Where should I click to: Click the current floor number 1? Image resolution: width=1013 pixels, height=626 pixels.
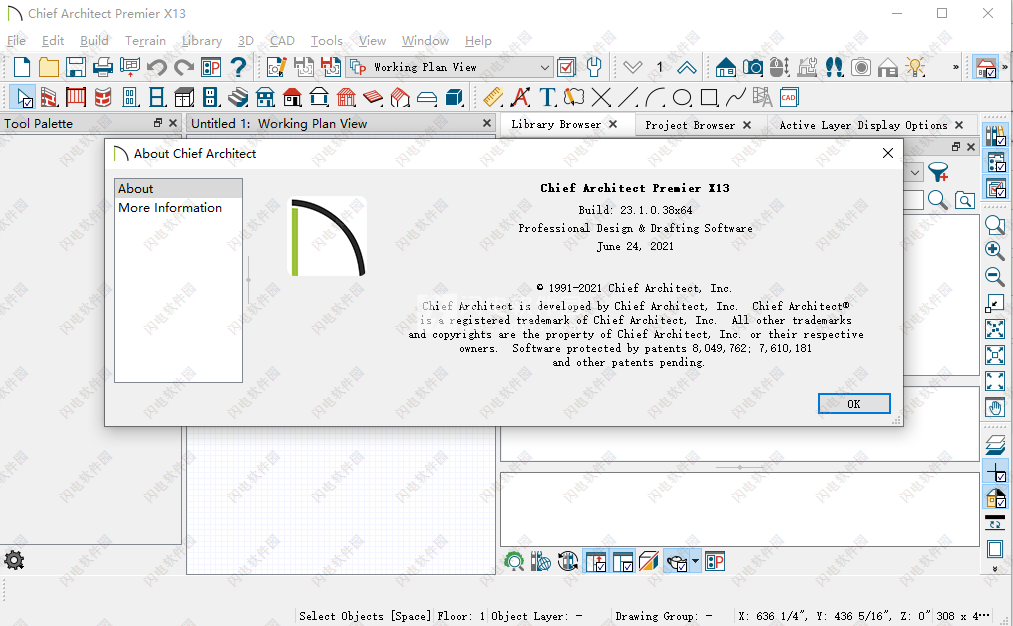(x=660, y=67)
